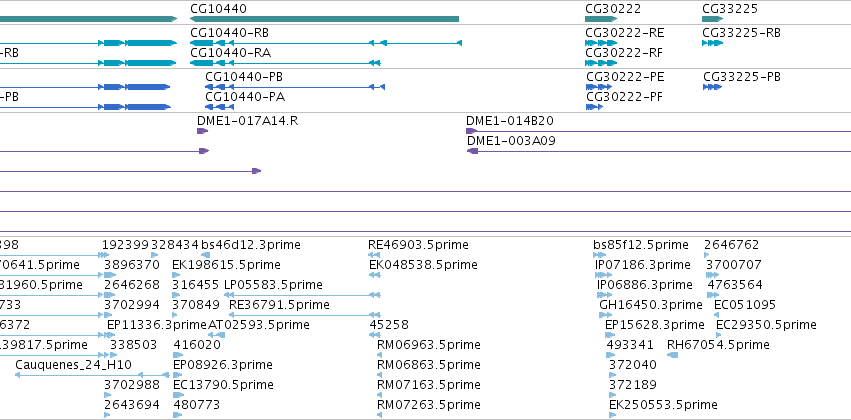Click the RM07263.5prime EST label
This screenshot has width=851, height=420.
click(x=429, y=405)
